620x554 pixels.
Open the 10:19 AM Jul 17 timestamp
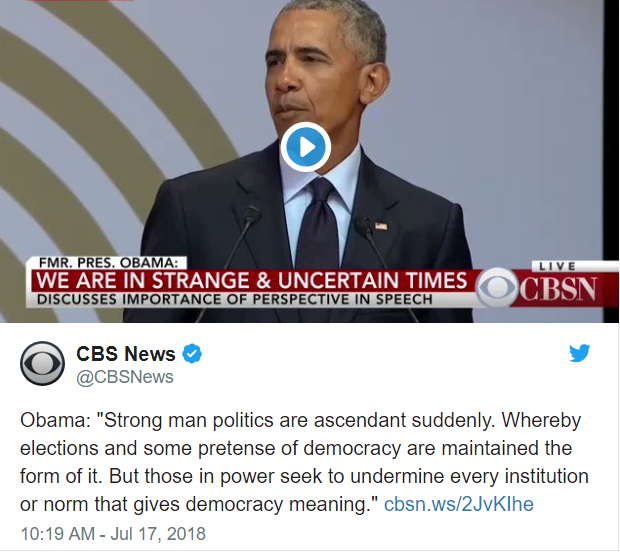click(x=113, y=533)
